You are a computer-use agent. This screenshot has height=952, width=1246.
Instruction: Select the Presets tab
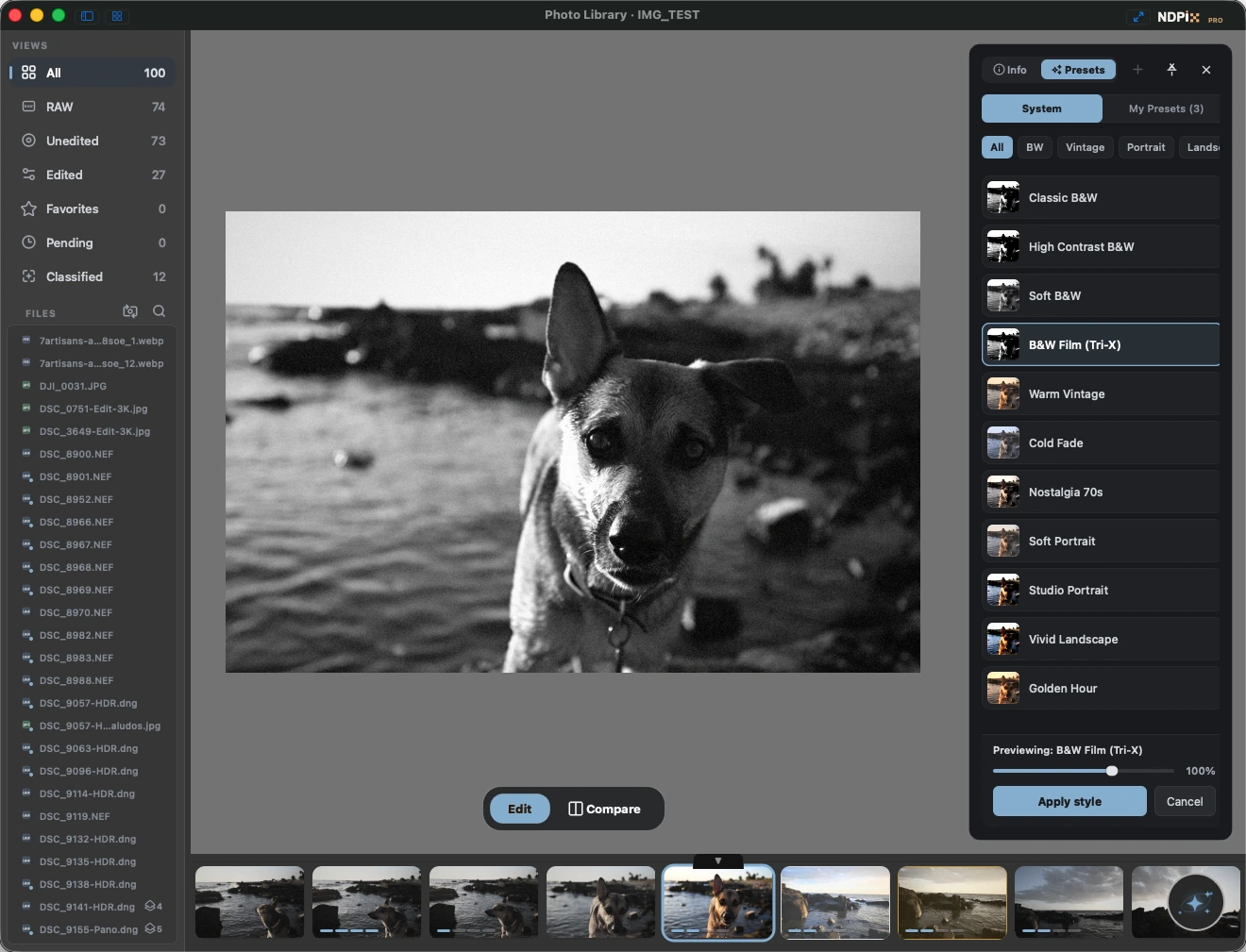click(1078, 70)
